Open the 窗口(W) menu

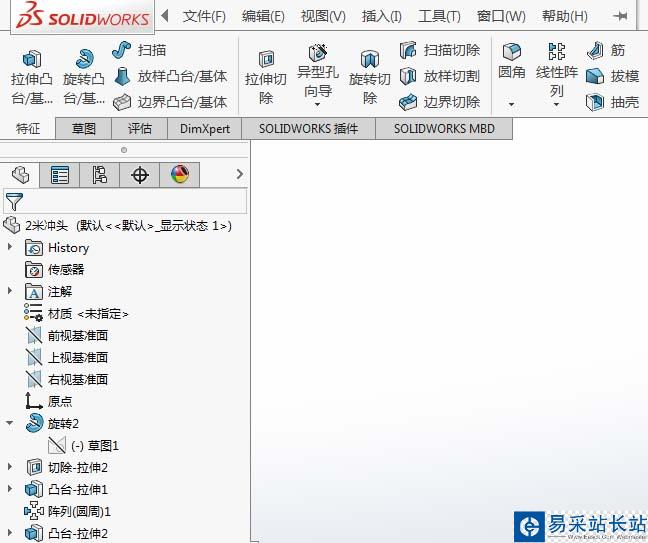(x=501, y=16)
